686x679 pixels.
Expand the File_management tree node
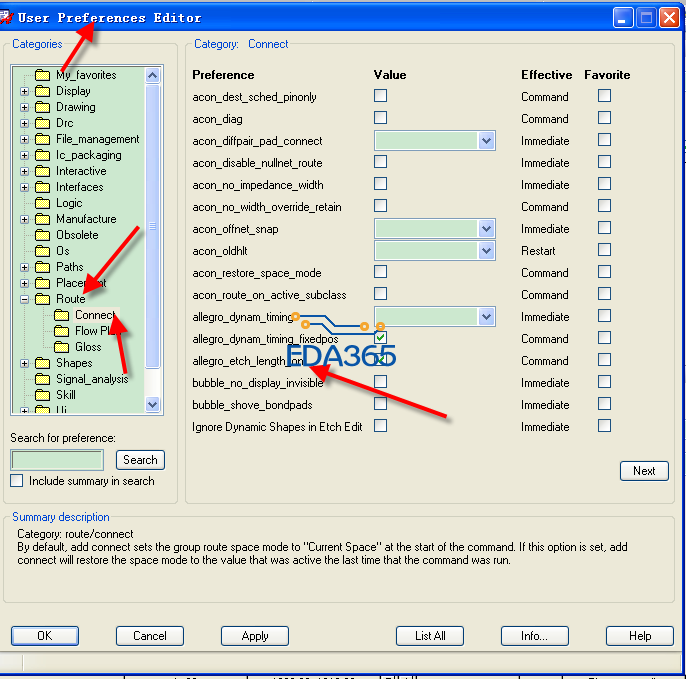tap(24, 140)
